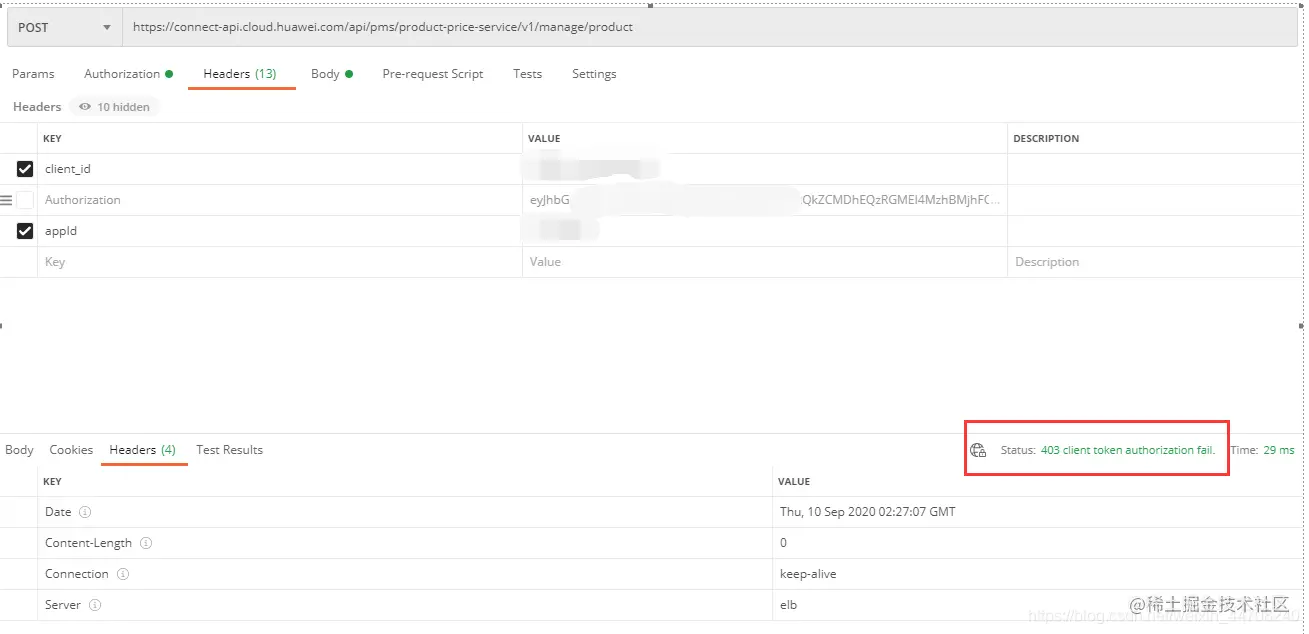The height and width of the screenshot is (634, 1309).
Task: Click the Authorization token value cell
Action: [x=765, y=200]
